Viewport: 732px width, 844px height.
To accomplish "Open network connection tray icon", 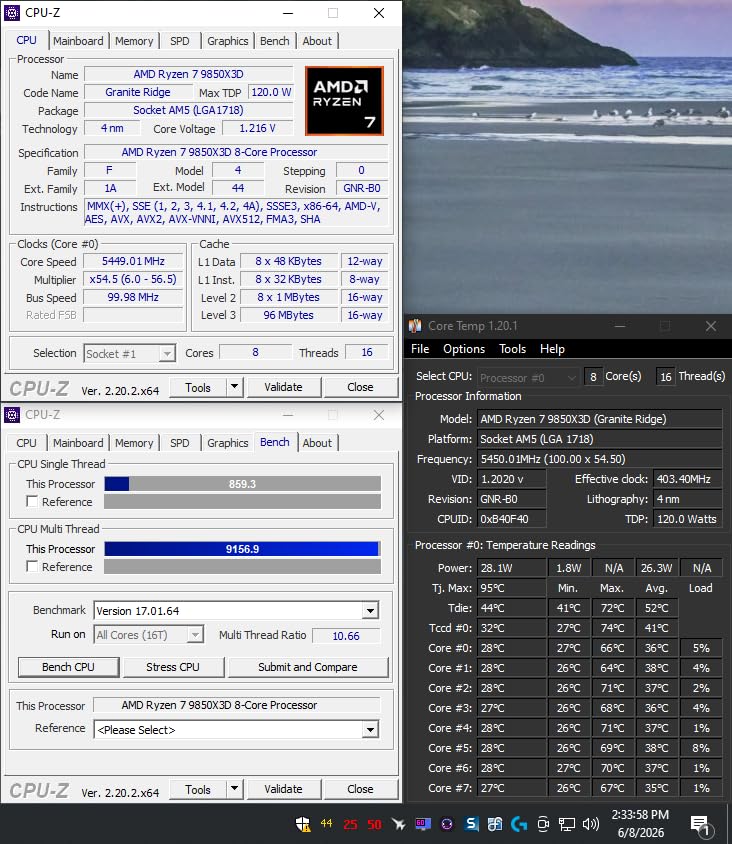I will [x=567, y=824].
